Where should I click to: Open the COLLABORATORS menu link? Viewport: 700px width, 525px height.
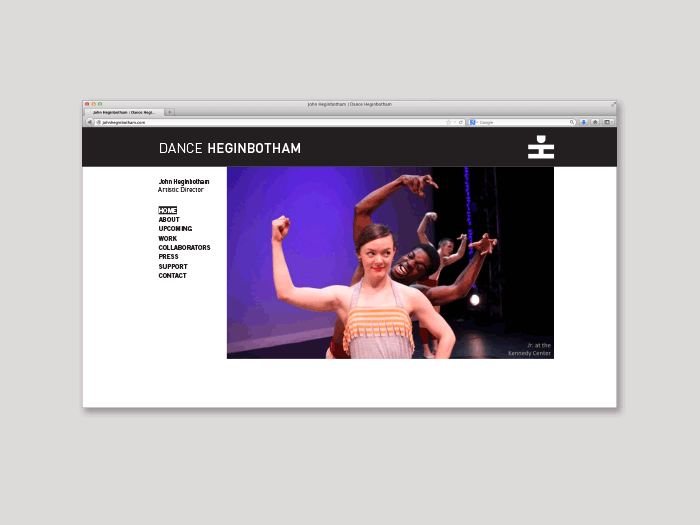point(184,247)
